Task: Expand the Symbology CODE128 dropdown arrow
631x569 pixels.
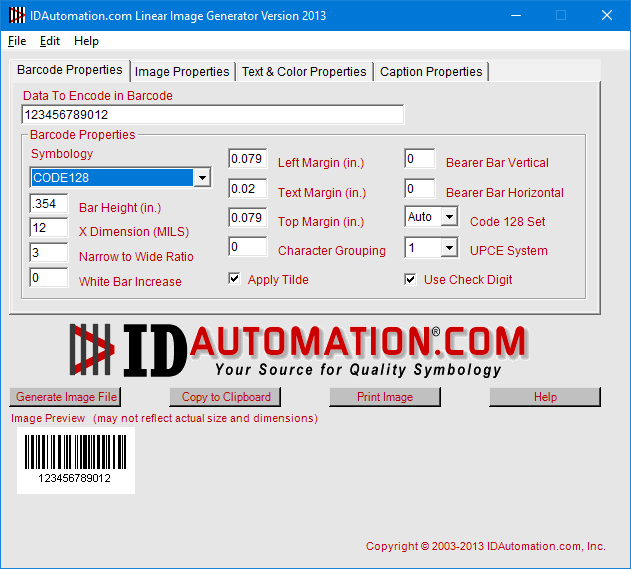Action: (202, 177)
